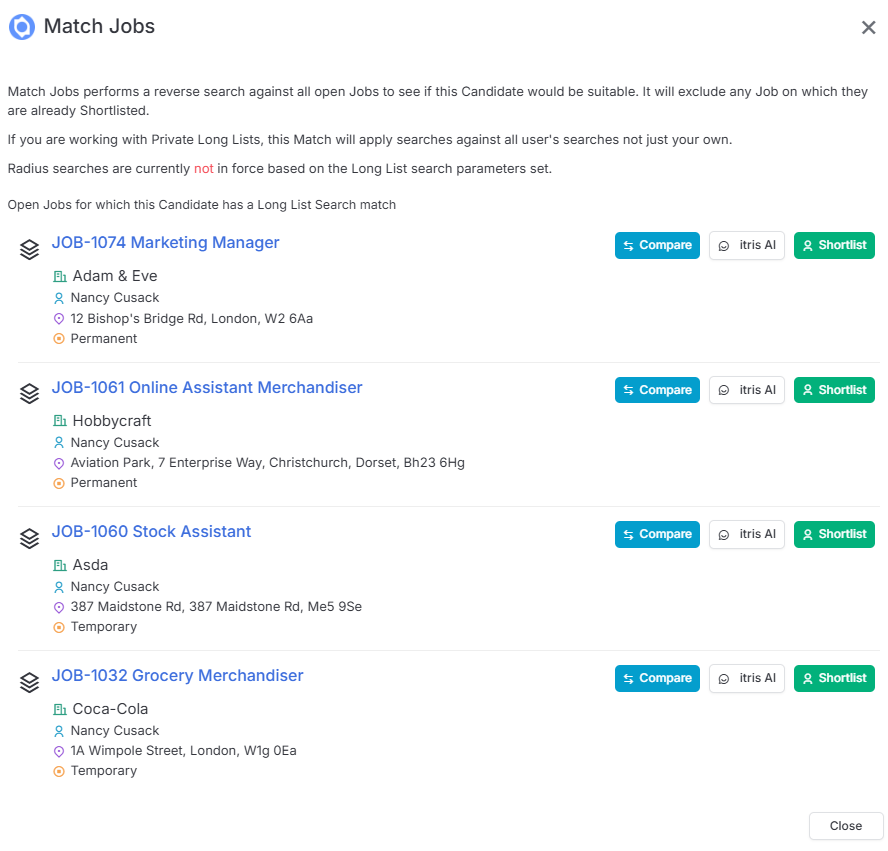Click the layers icon beside JOB-1074 Marketing Manager

pyautogui.click(x=29, y=249)
